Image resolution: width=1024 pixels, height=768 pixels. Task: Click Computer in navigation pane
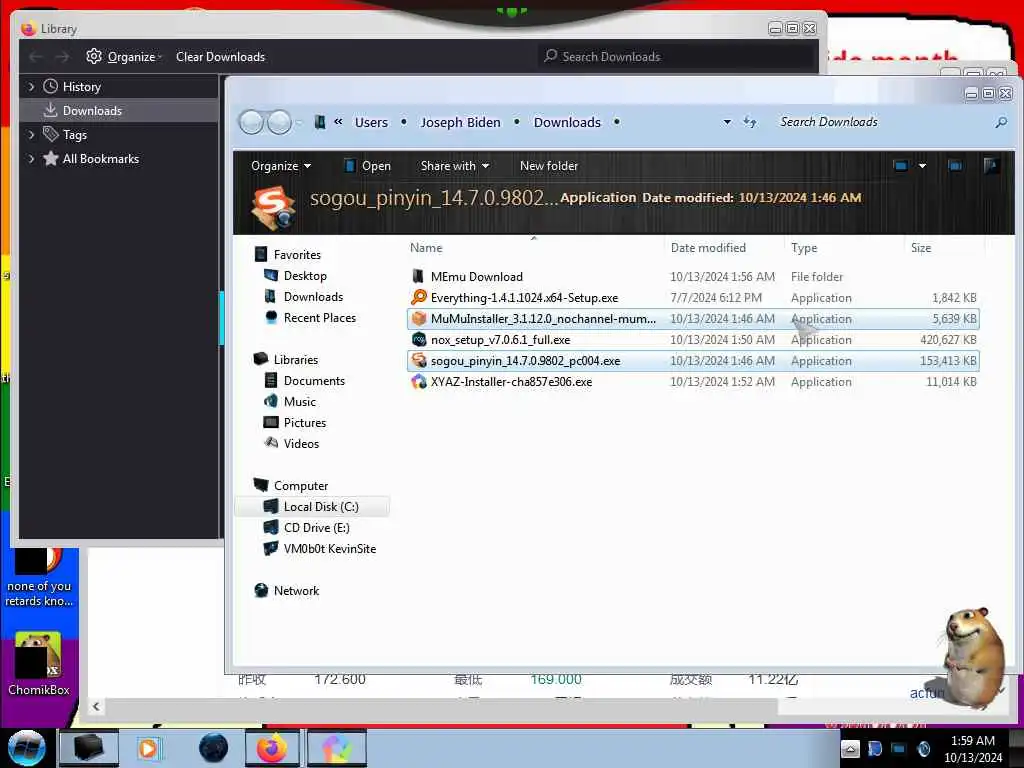click(301, 486)
